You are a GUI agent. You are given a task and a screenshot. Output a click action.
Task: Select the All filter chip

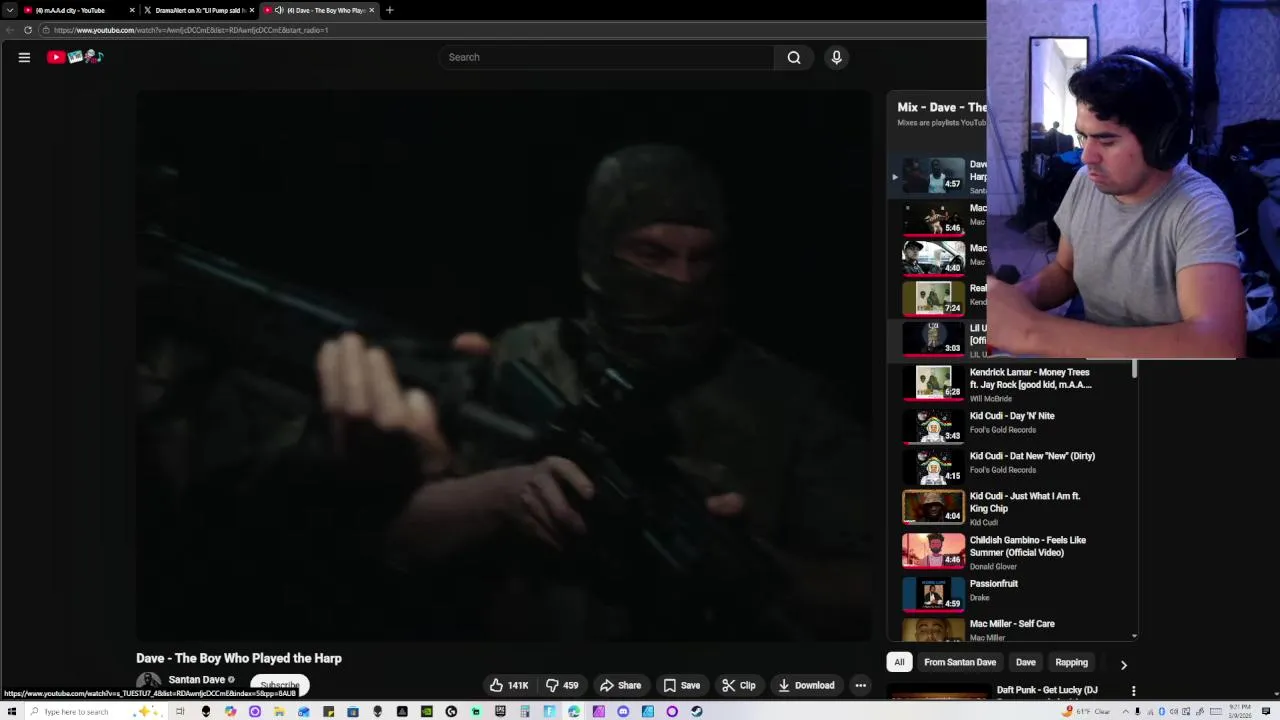pos(899,662)
